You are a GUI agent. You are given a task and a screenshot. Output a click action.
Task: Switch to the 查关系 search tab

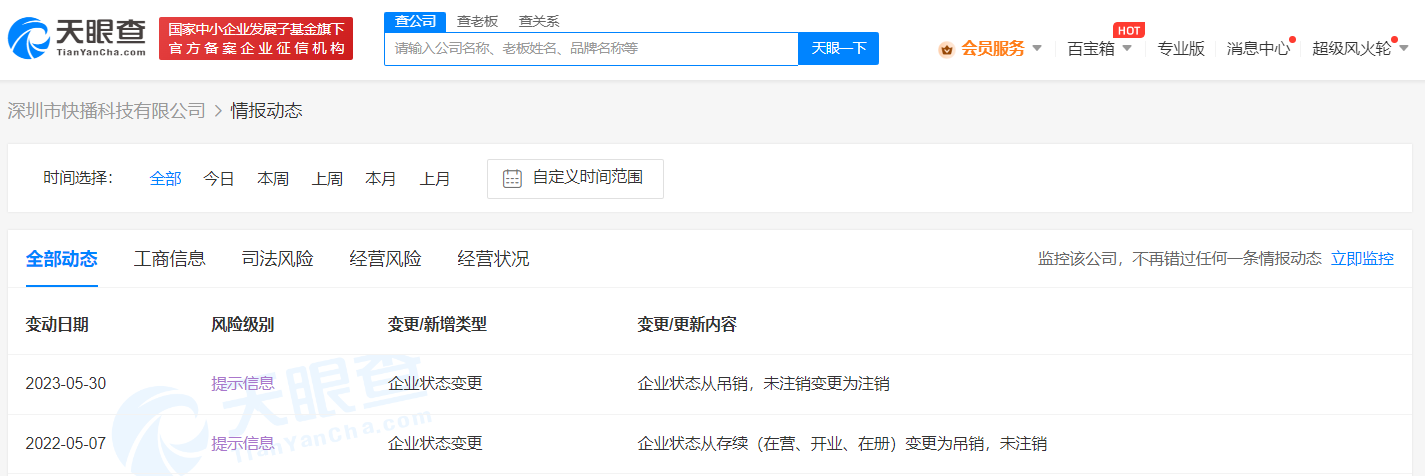[539, 21]
